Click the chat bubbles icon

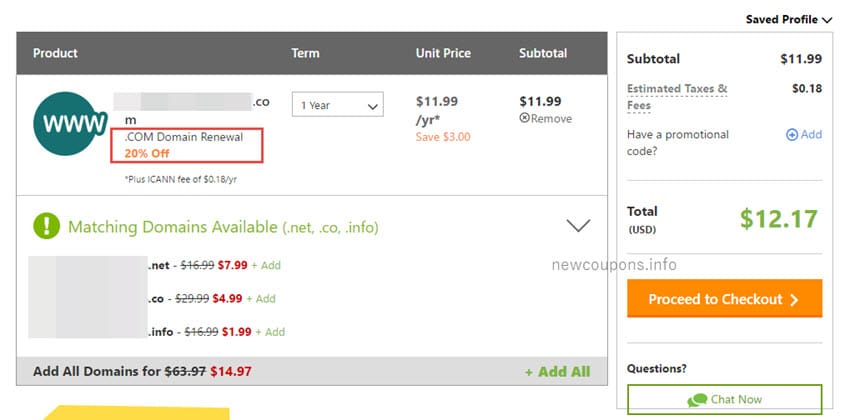tap(697, 400)
